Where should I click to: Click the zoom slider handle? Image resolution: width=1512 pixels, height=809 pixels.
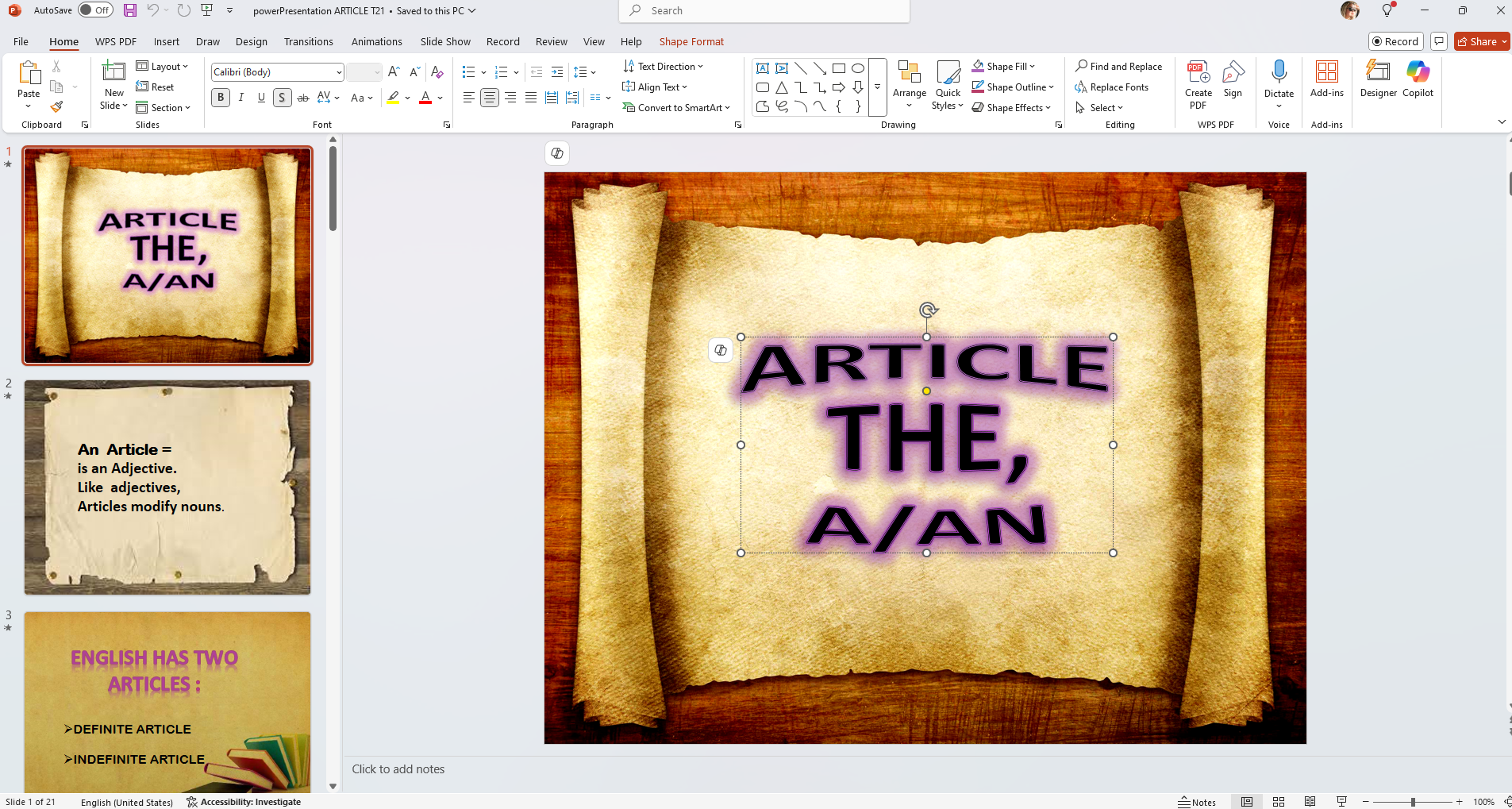1413,802
